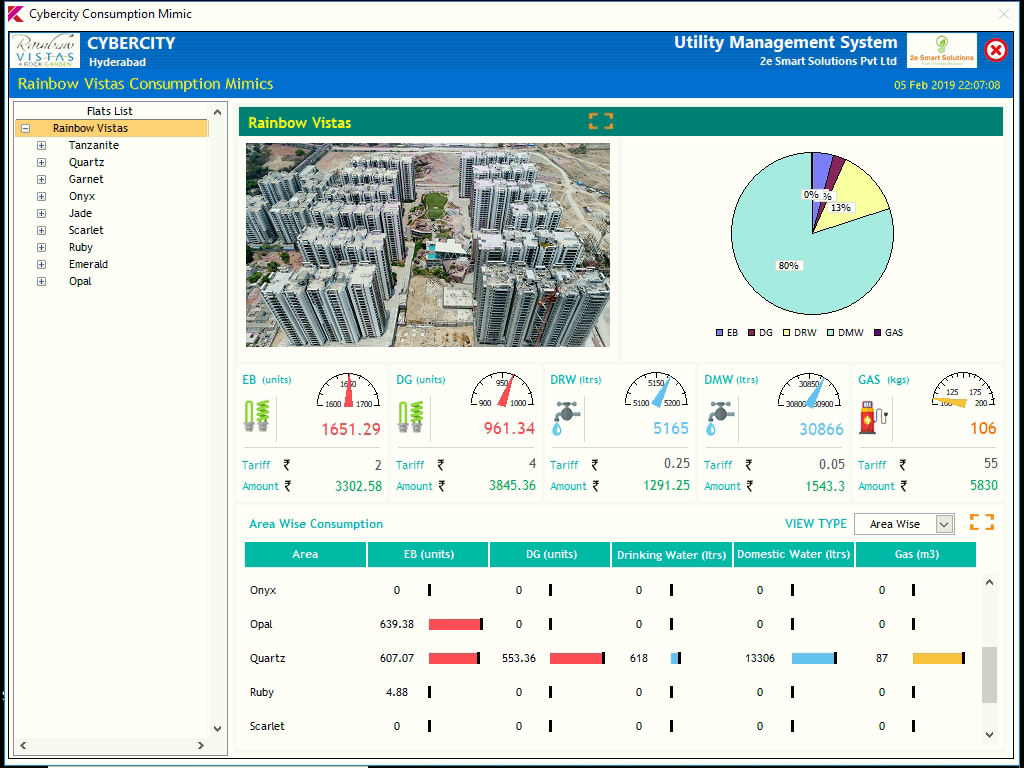1024x768 pixels.
Task: Click Opal EB value 639.38
Action: point(397,624)
